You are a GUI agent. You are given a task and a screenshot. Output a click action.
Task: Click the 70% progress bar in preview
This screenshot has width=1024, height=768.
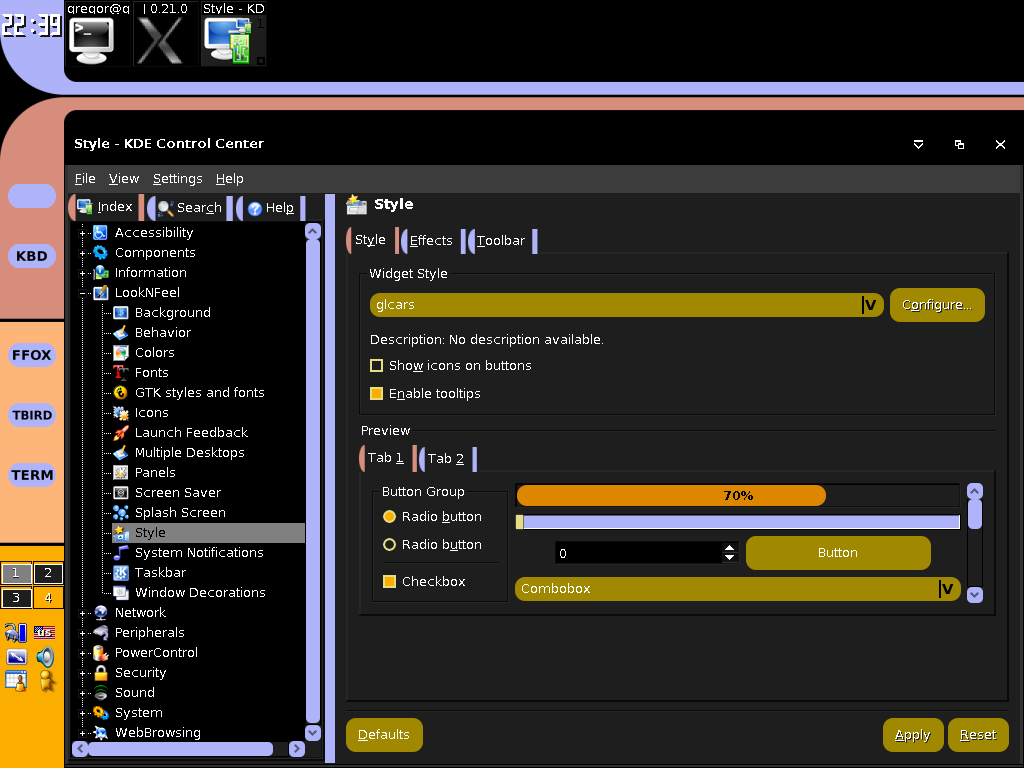737,496
